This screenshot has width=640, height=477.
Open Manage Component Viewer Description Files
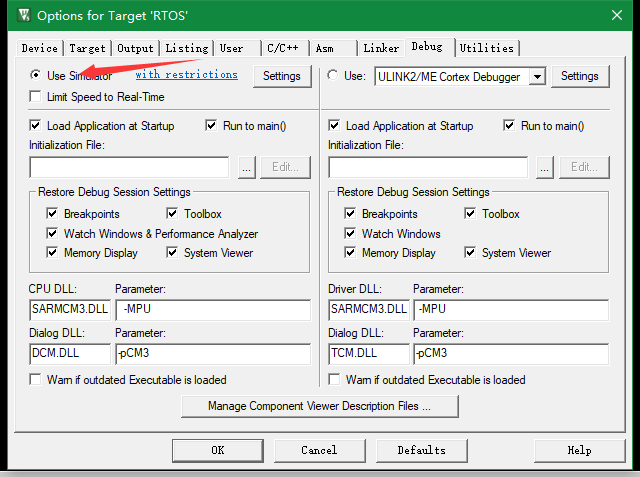(320, 406)
